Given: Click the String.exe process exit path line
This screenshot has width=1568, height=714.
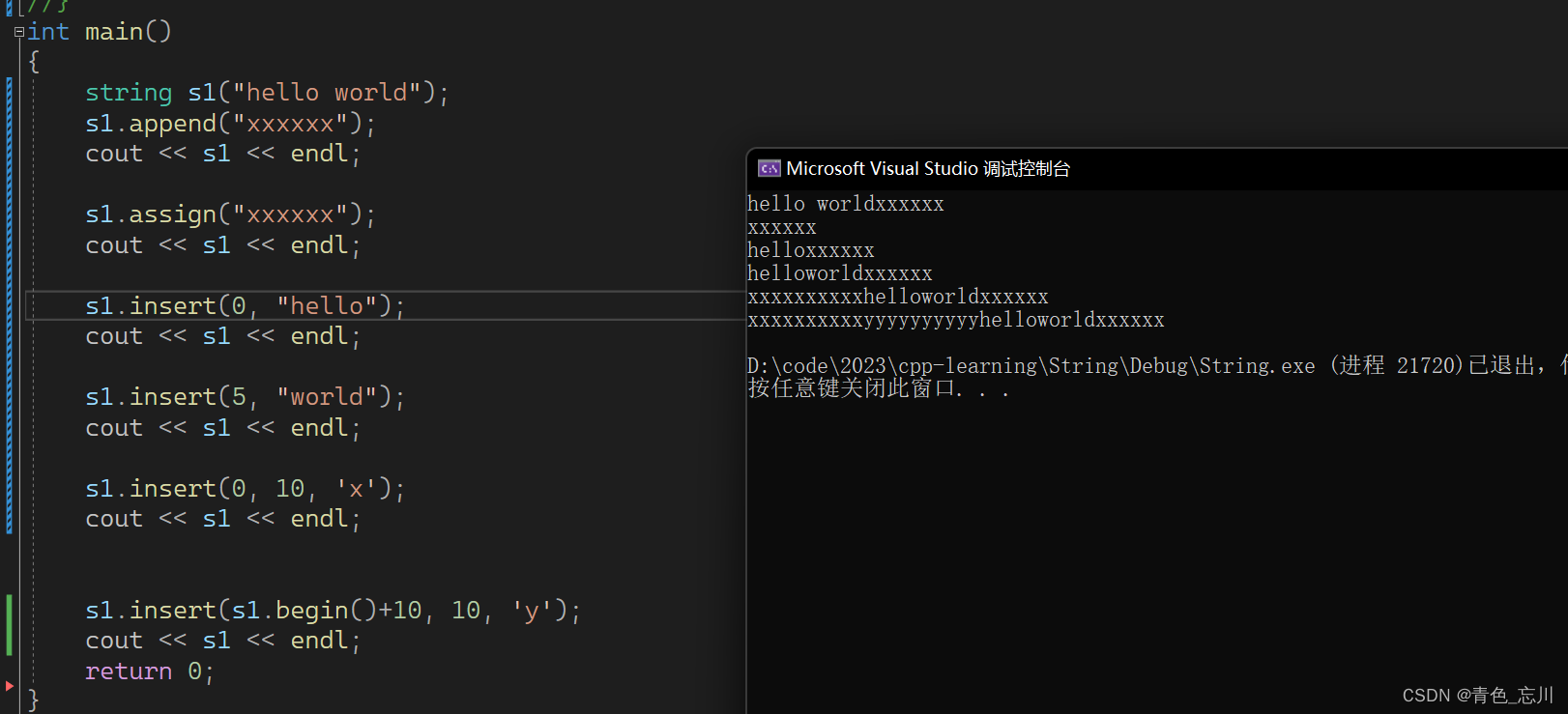Looking at the screenshot, I should 1157,365.
